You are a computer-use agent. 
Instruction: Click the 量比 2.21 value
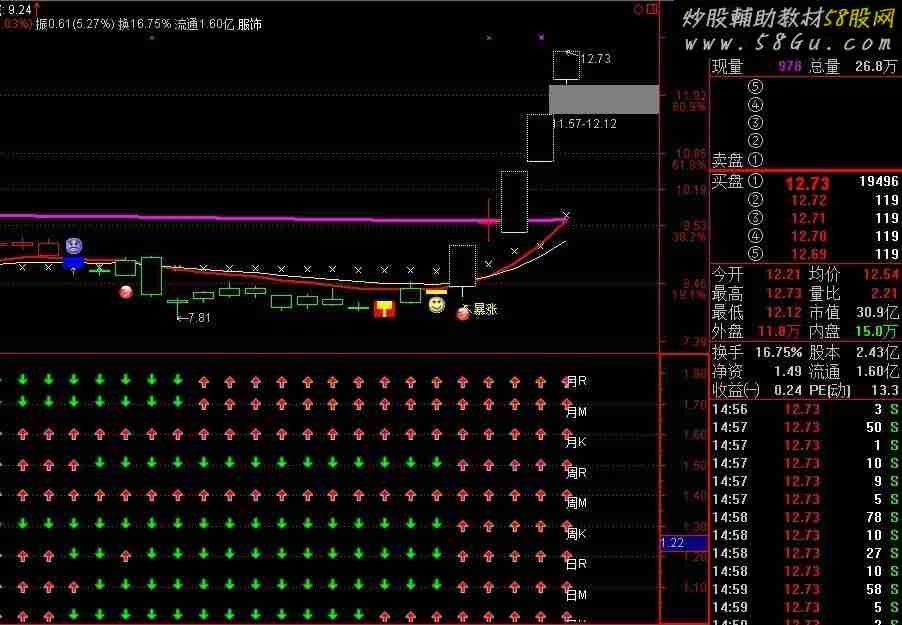(884, 294)
